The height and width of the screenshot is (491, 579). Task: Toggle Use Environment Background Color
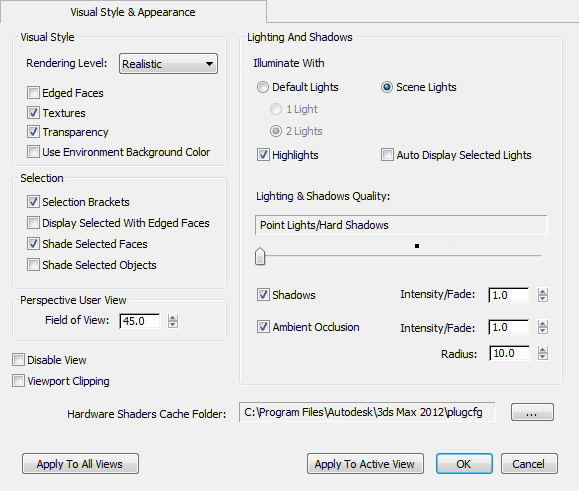[33, 151]
